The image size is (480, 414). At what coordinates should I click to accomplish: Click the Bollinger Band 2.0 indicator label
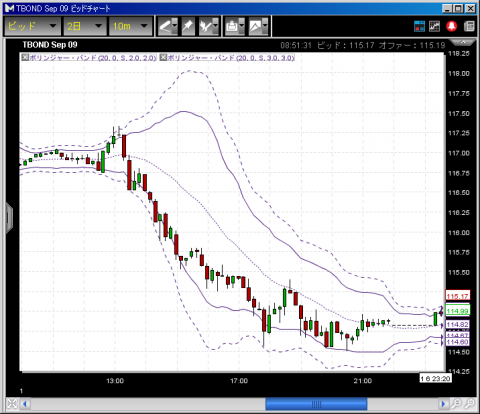[93, 58]
